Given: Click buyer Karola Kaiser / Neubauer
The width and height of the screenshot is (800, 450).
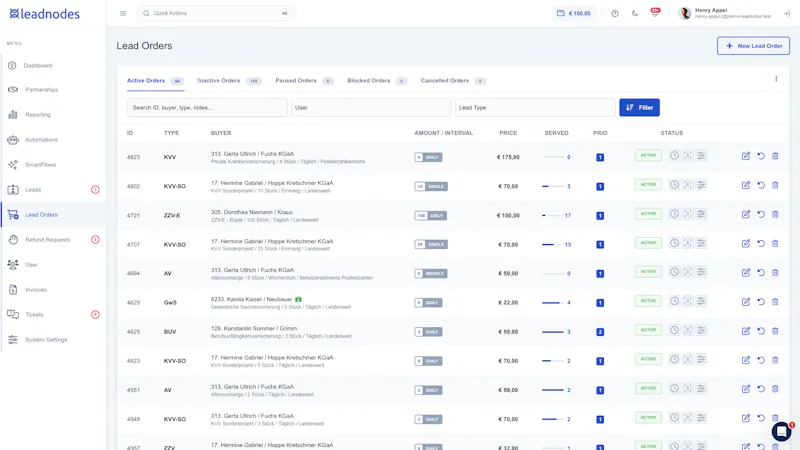Looking at the screenshot, I should pyautogui.click(x=252, y=299).
